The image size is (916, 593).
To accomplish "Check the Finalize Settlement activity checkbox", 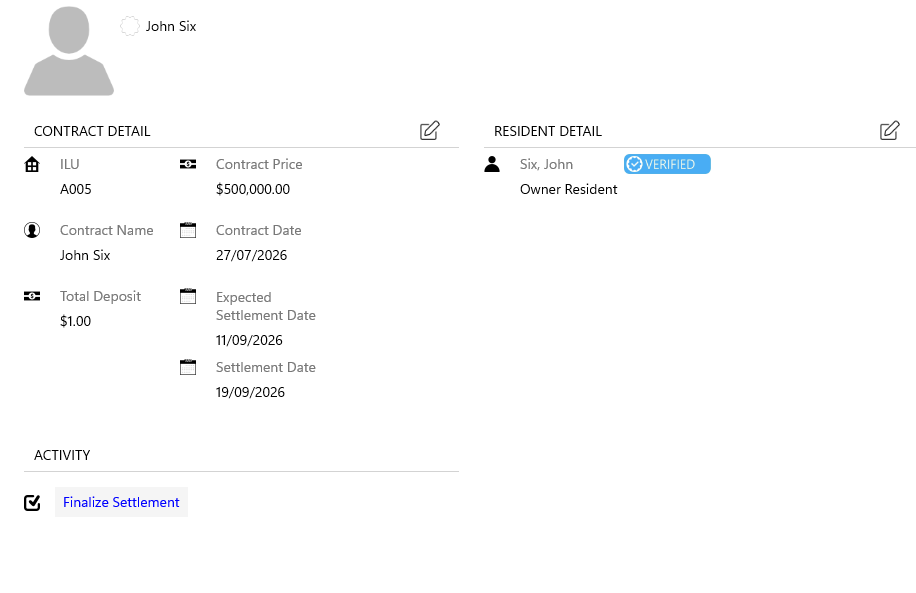I will point(32,502).
